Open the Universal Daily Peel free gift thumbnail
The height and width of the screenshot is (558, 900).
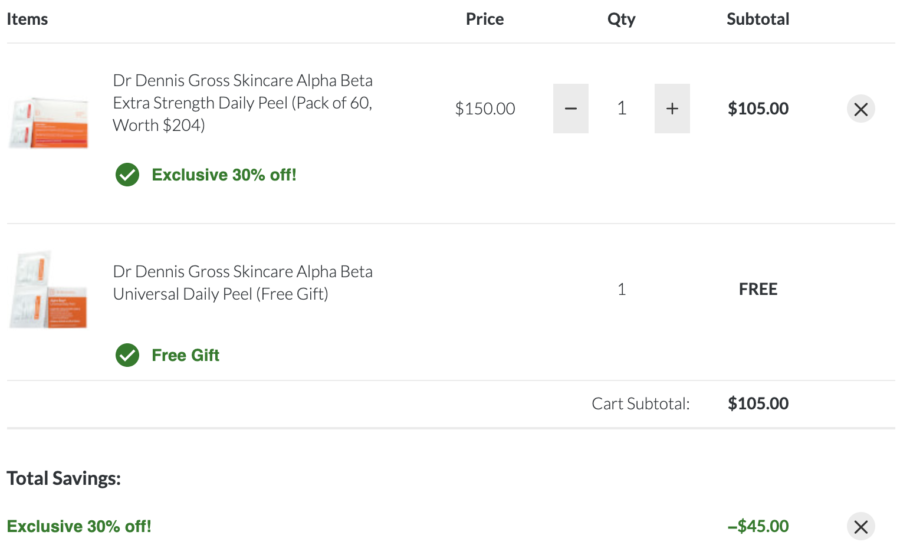pos(49,289)
